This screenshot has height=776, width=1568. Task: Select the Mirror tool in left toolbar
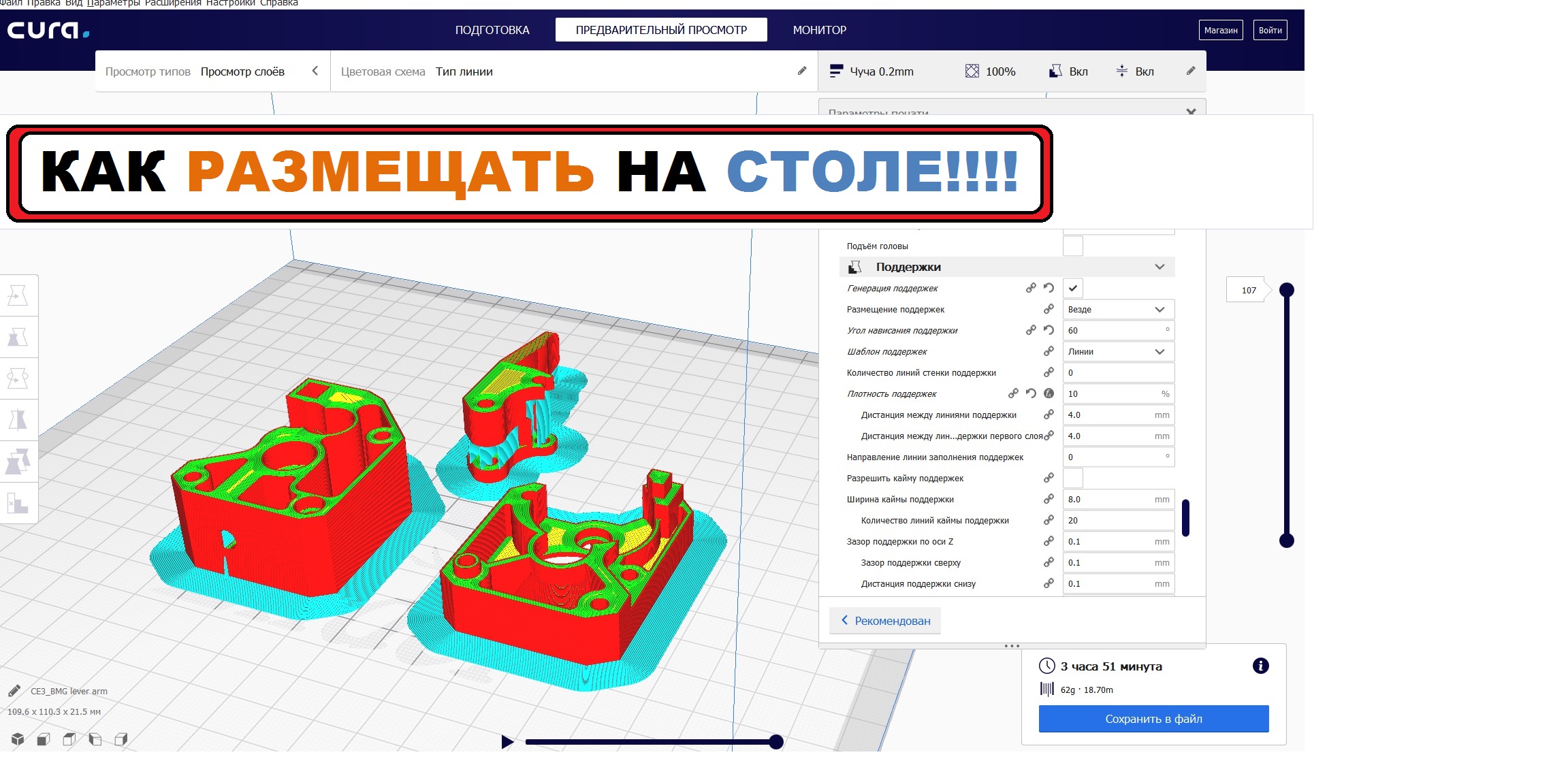click(x=18, y=420)
